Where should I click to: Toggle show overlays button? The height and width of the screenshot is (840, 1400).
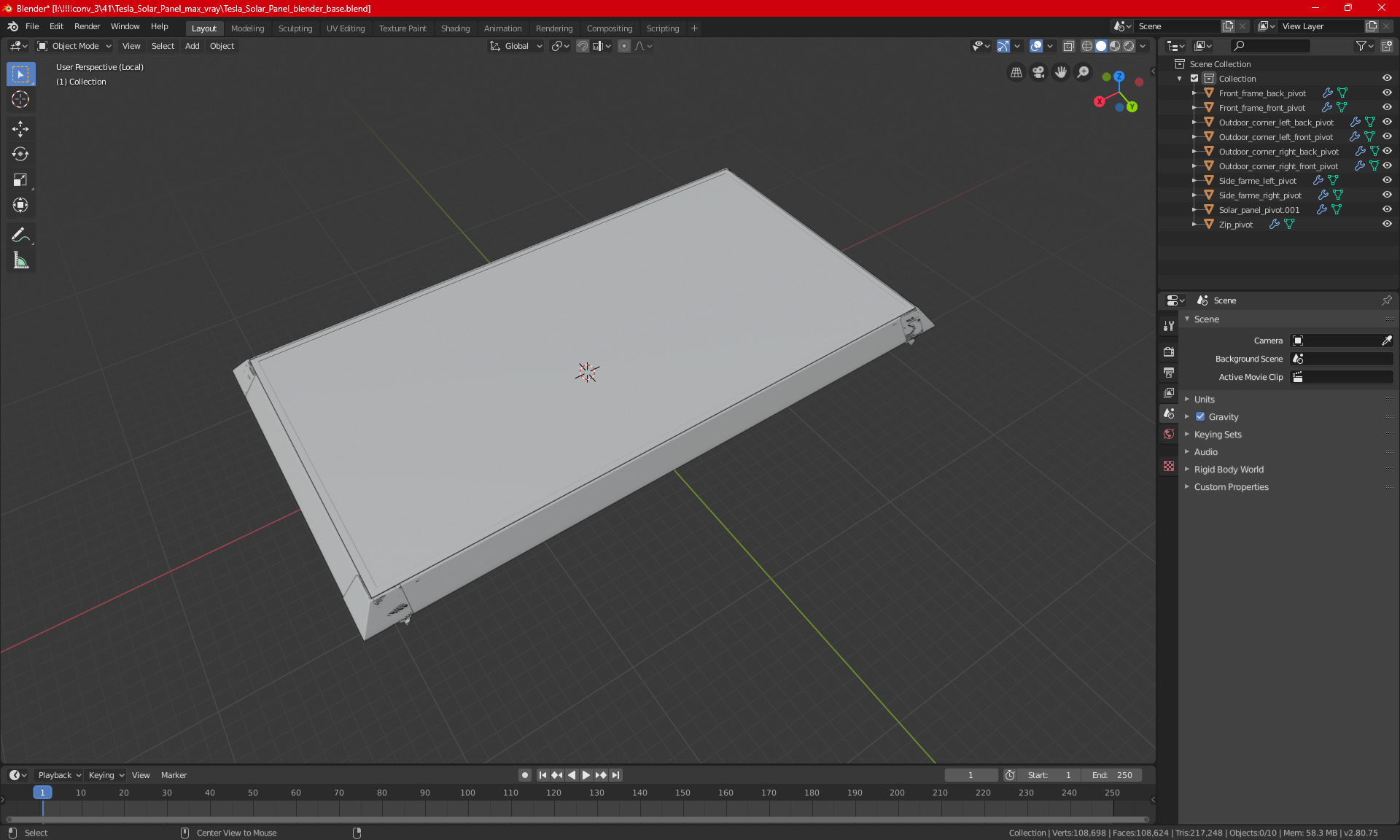pyautogui.click(x=1036, y=46)
